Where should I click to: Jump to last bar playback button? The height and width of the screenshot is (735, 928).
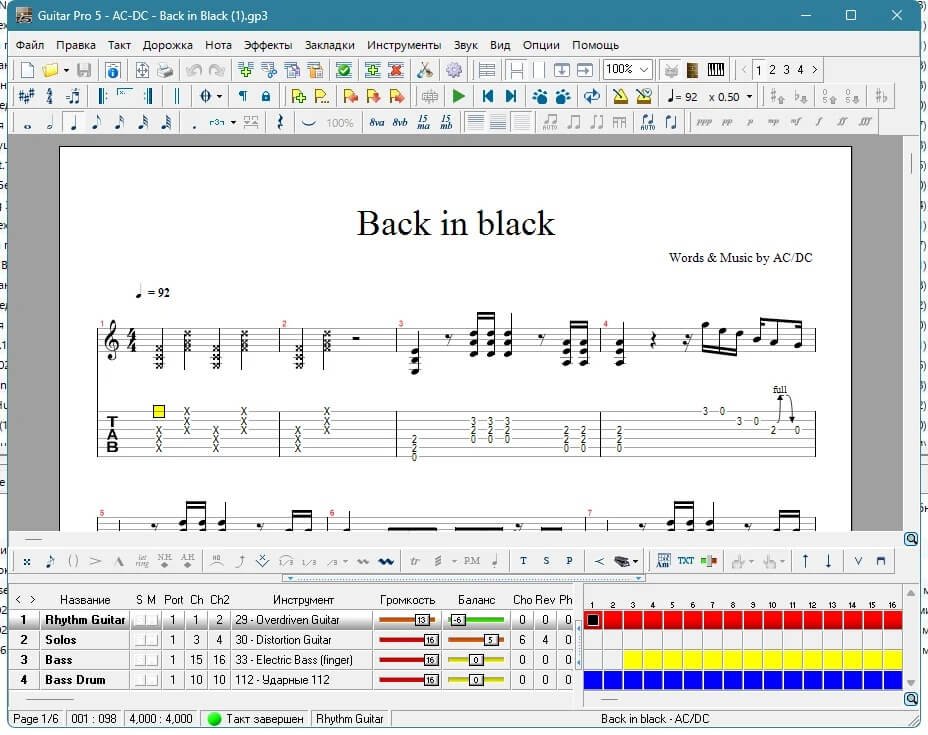point(511,96)
